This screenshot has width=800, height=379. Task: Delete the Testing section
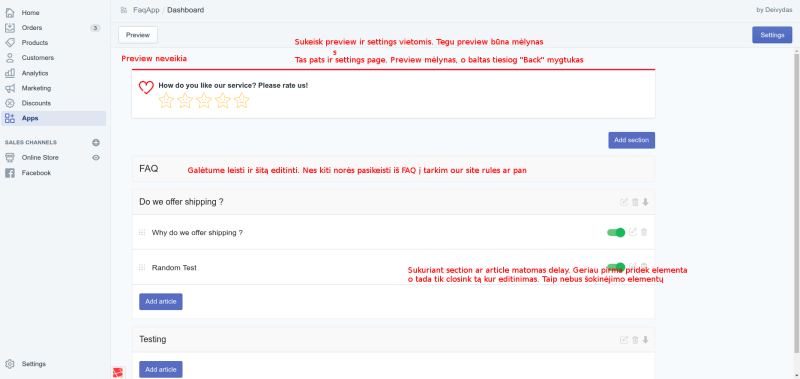635,340
